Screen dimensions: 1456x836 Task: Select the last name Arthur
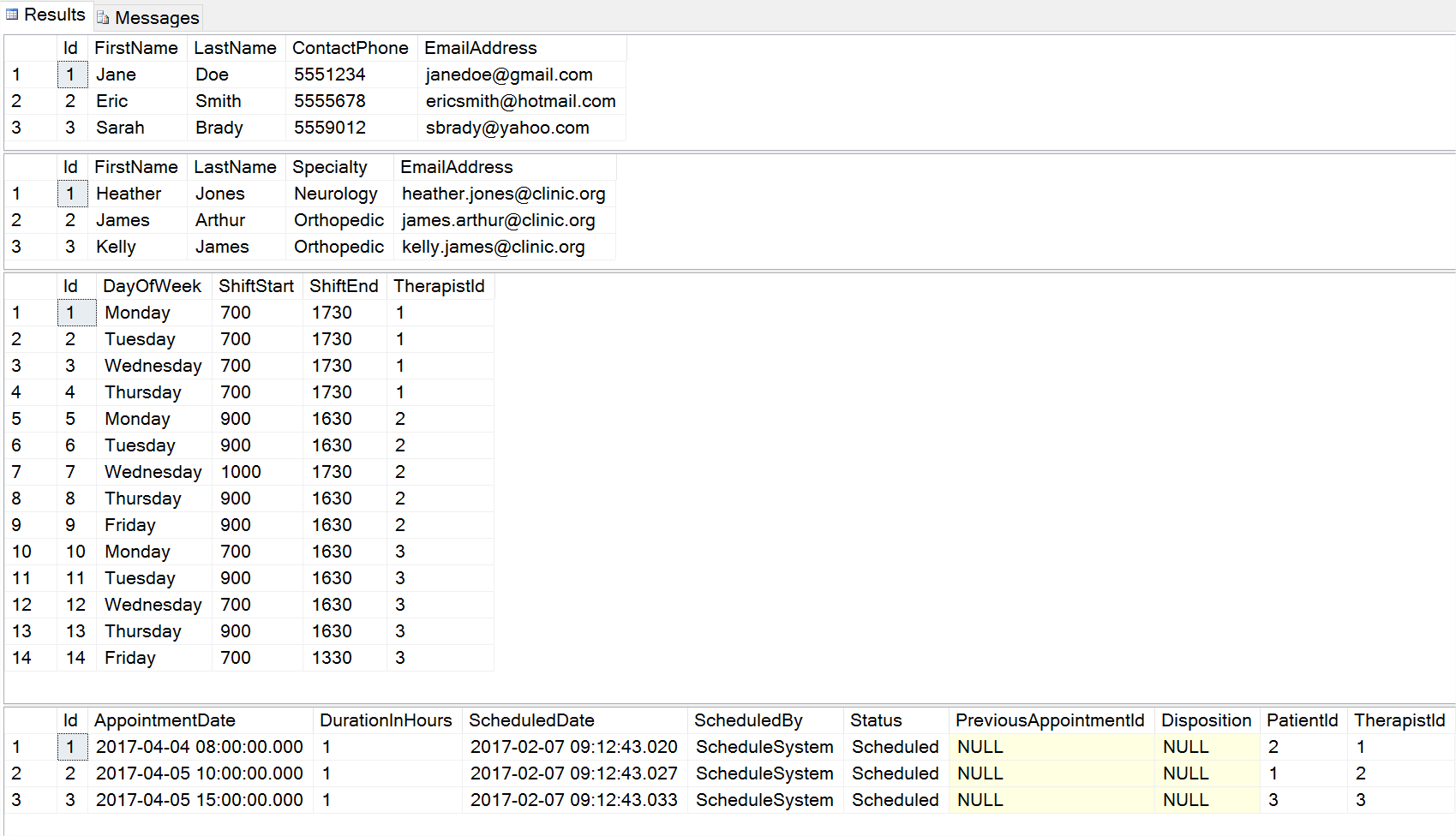237,220
